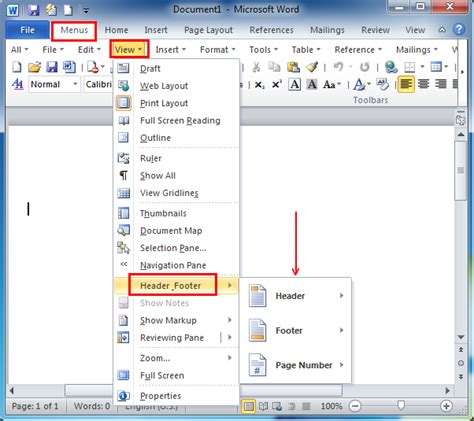Click the Save icon in Menus toolbar
Screen dimensions: 474x421
click(52, 67)
